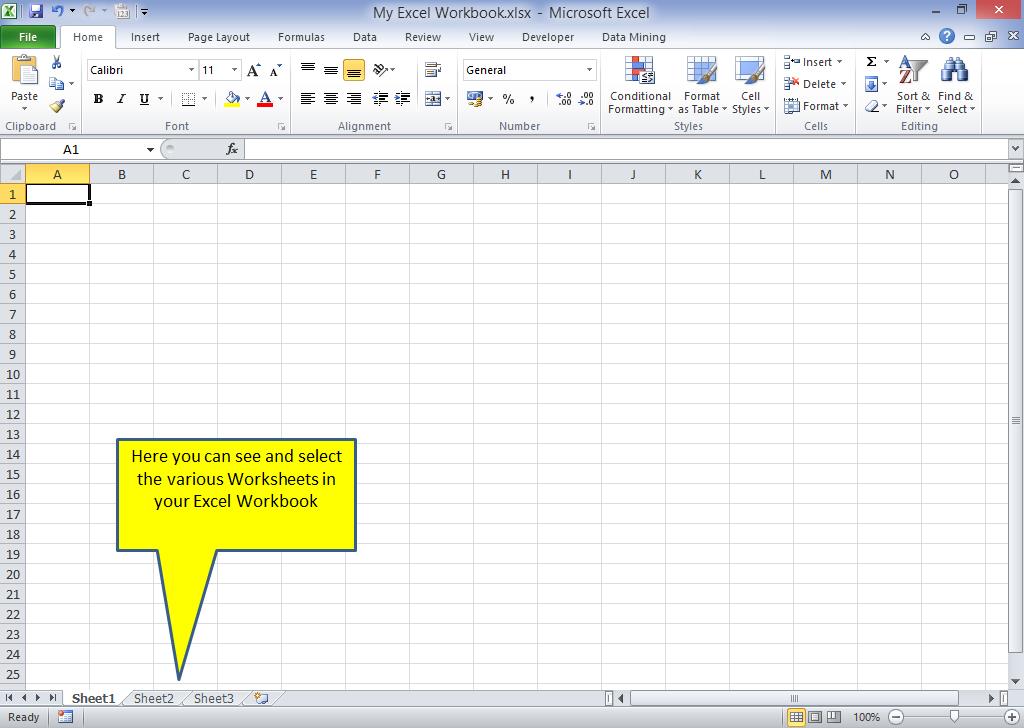The height and width of the screenshot is (728, 1024).
Task: Open the Help question mark icon
Action: coord(947,37)
